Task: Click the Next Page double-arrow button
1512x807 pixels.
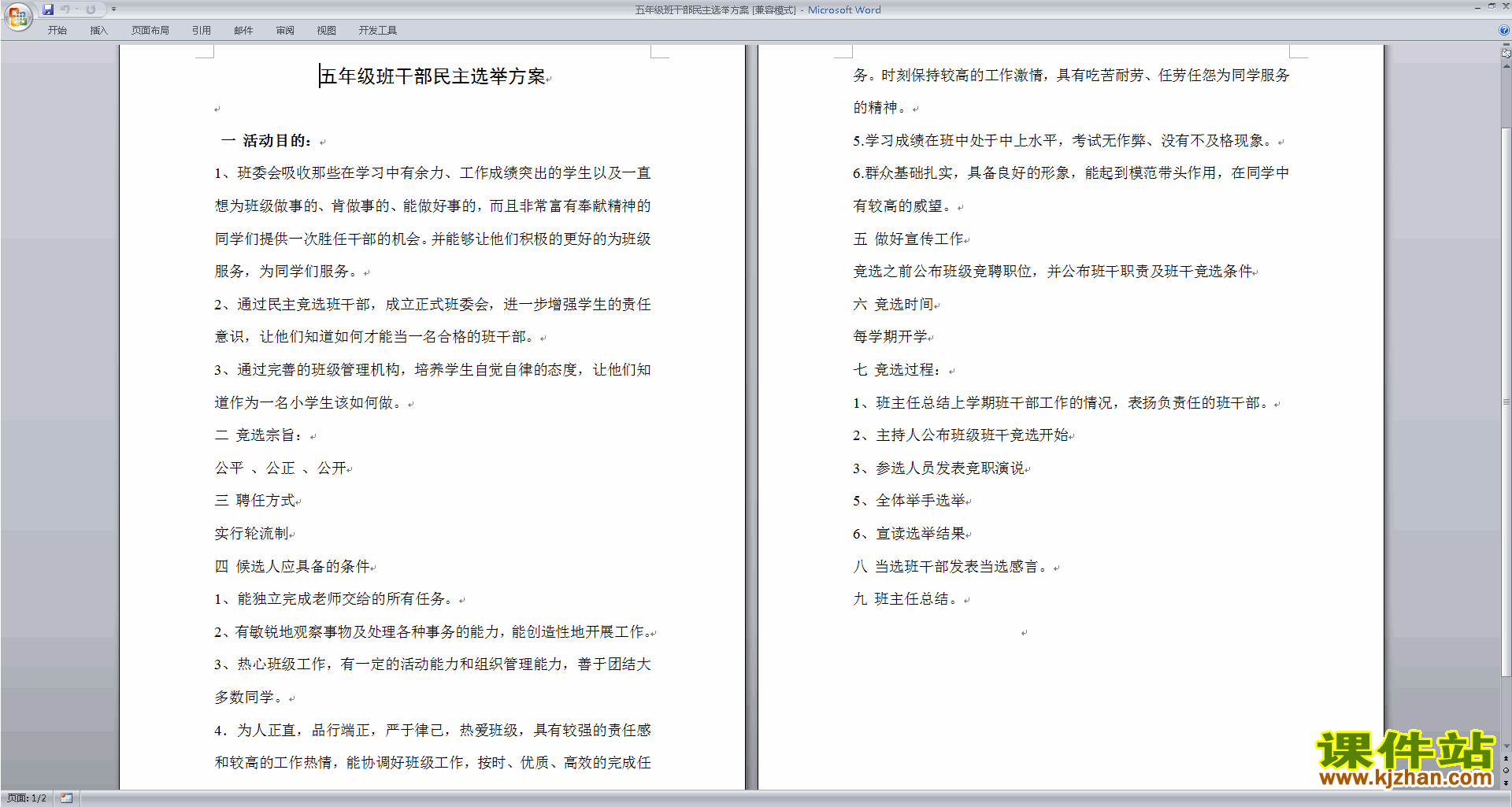Action: point(1506,783)
